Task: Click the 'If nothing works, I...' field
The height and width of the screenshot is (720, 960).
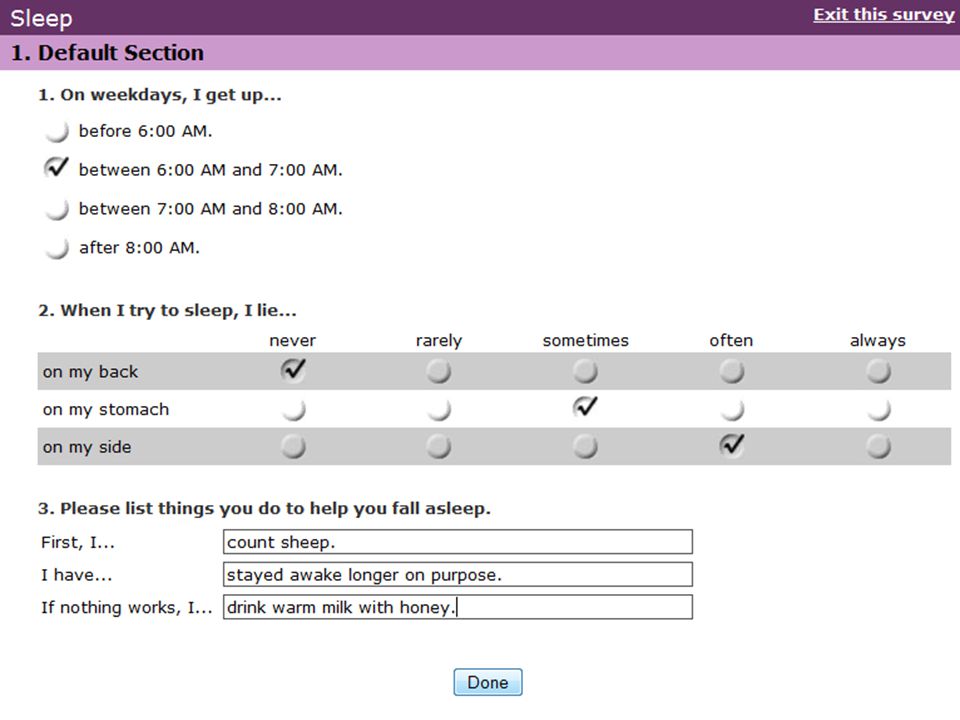Action: [x=458, y=607]
